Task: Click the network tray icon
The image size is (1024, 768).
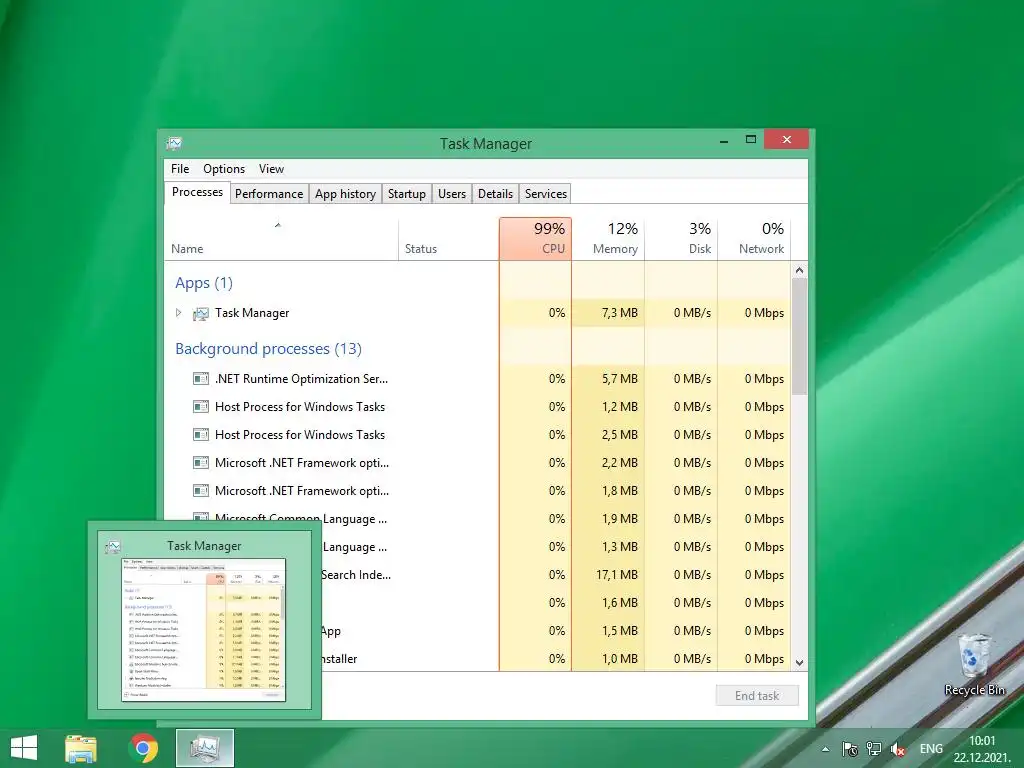Action: 874,749
